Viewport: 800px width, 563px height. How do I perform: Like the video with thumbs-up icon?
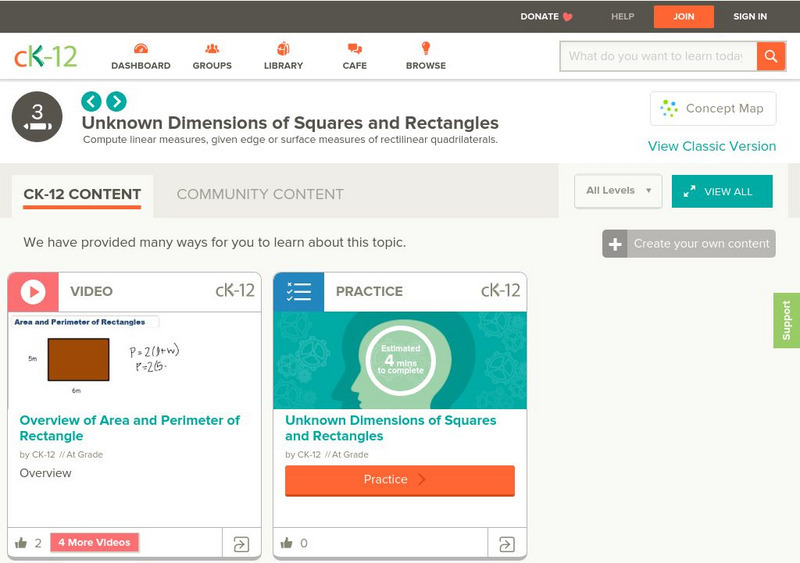[21, 543]
